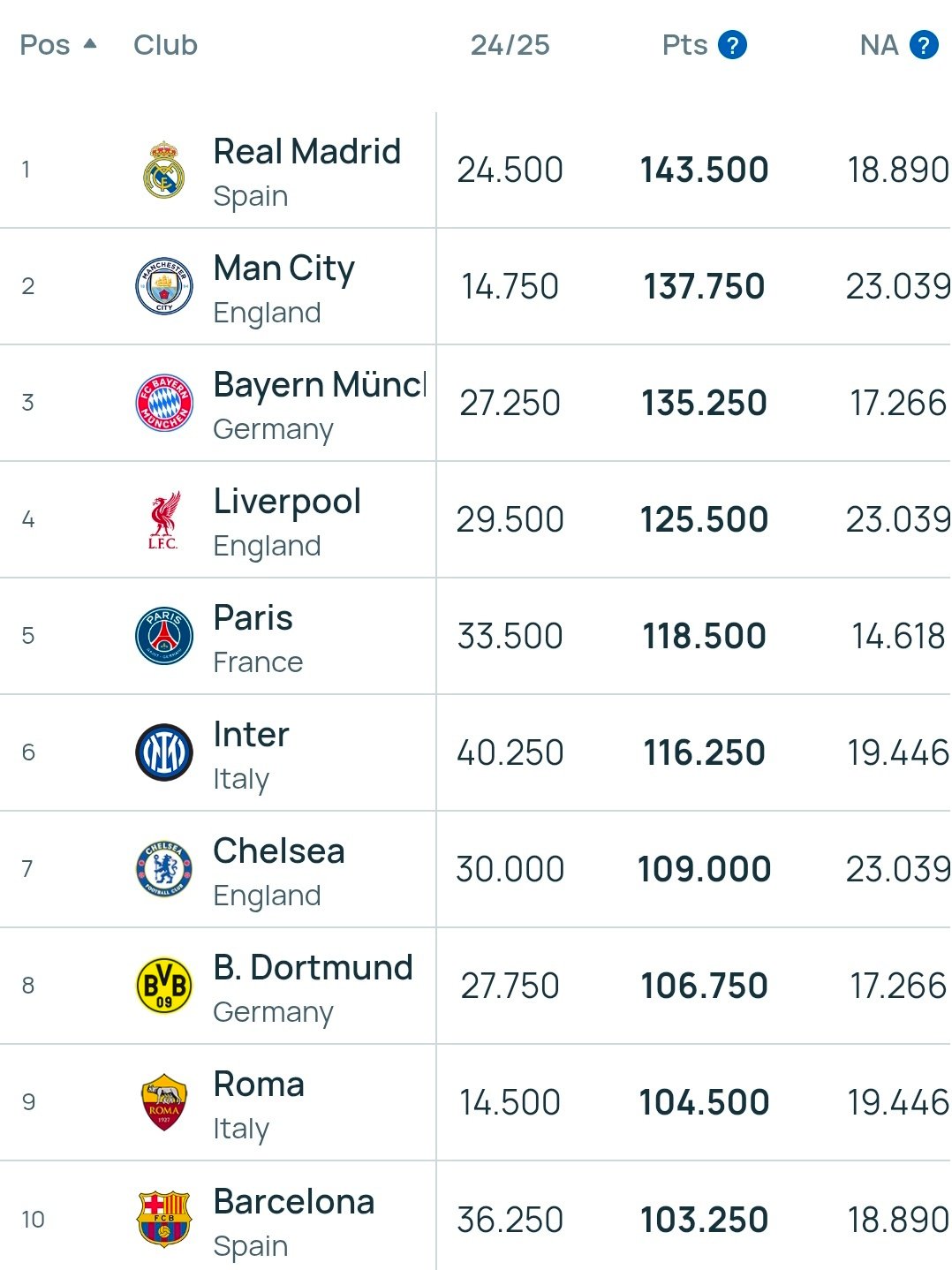Toggle sort arrow next to Pos
This screenshot has width=952, height=1270.
coord(89,43)
